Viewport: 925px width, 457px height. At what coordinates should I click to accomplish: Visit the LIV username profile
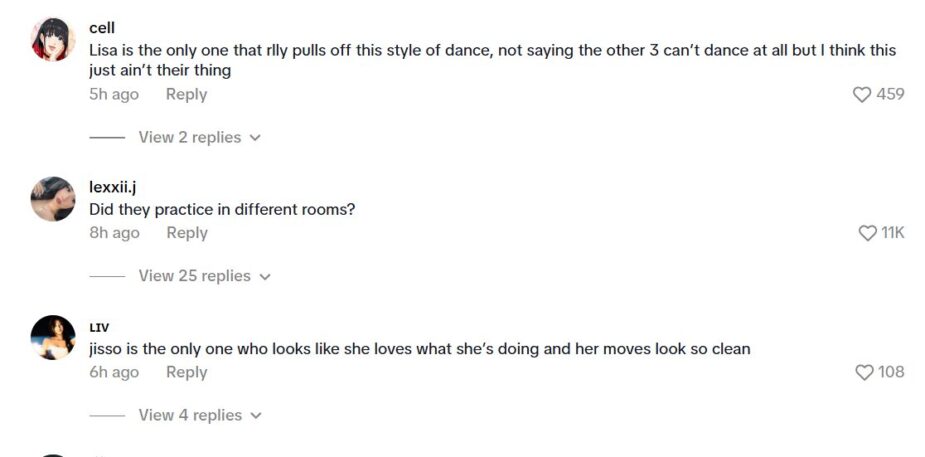coord(99,327)
